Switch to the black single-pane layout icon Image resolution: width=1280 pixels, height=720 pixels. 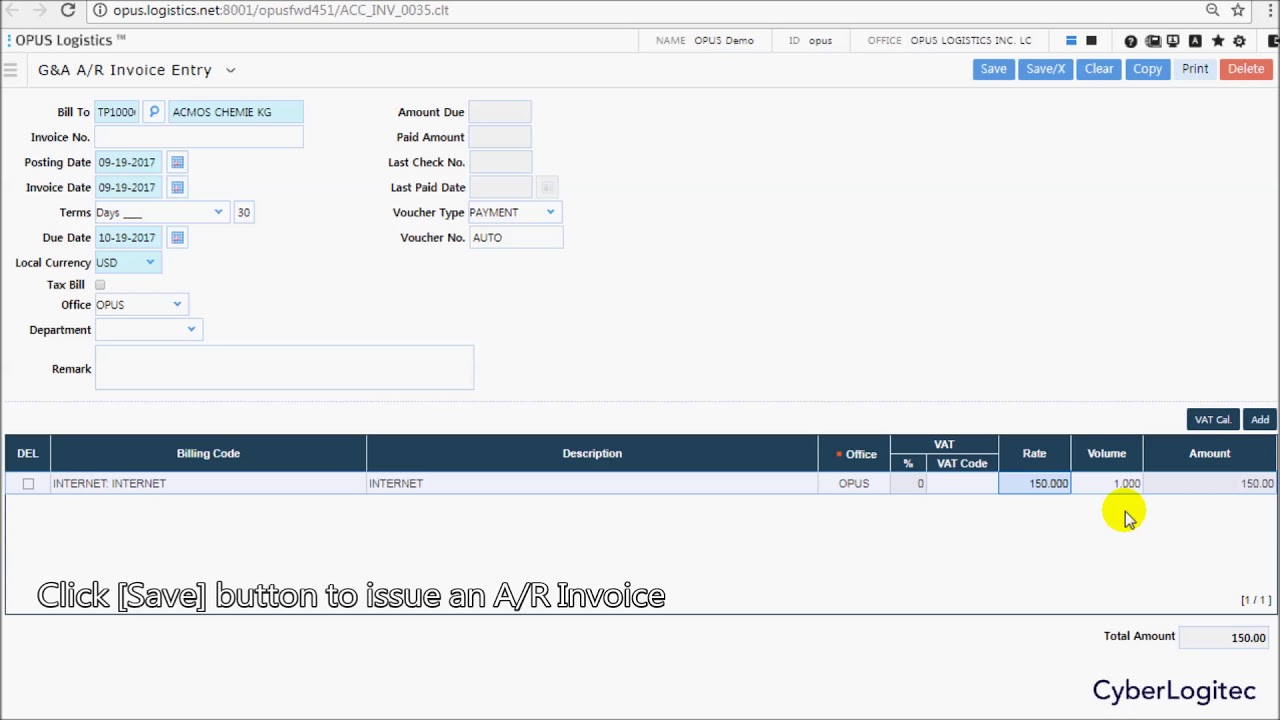click(1091, 41)
